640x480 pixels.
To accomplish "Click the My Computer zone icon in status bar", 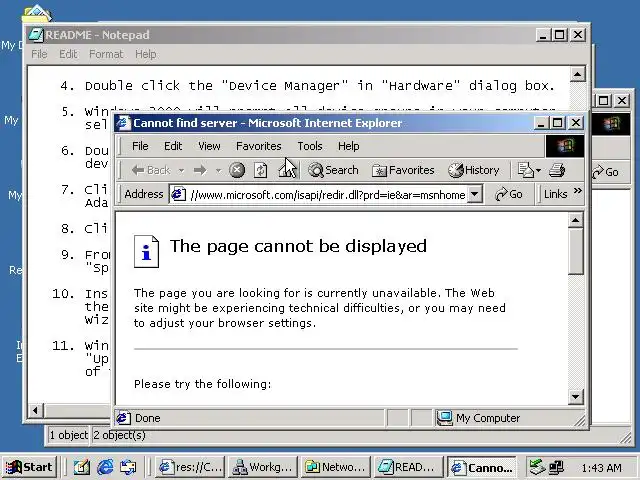I will (444, 418).
